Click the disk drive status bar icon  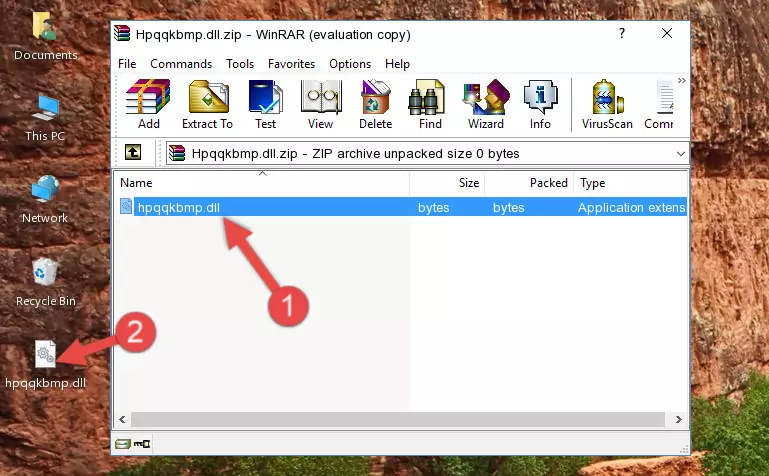(x=123, y=444)
